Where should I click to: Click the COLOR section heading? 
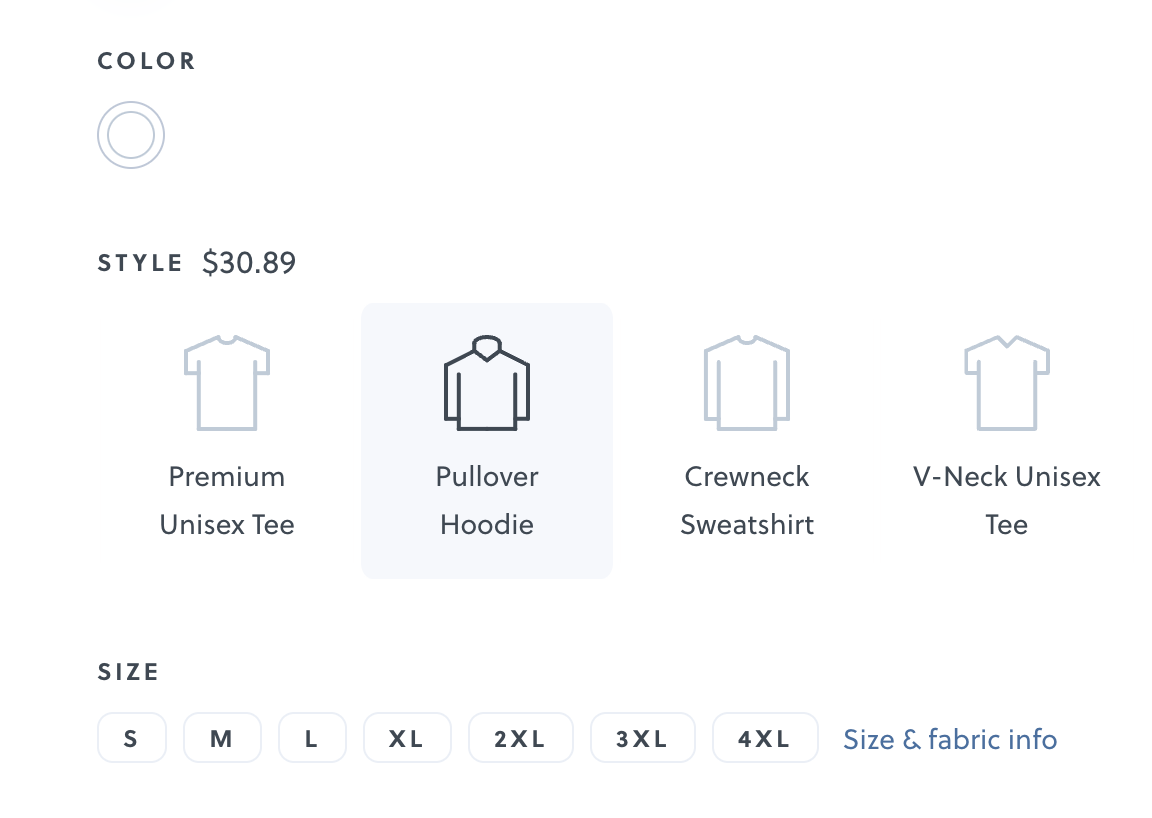[146, 61]
